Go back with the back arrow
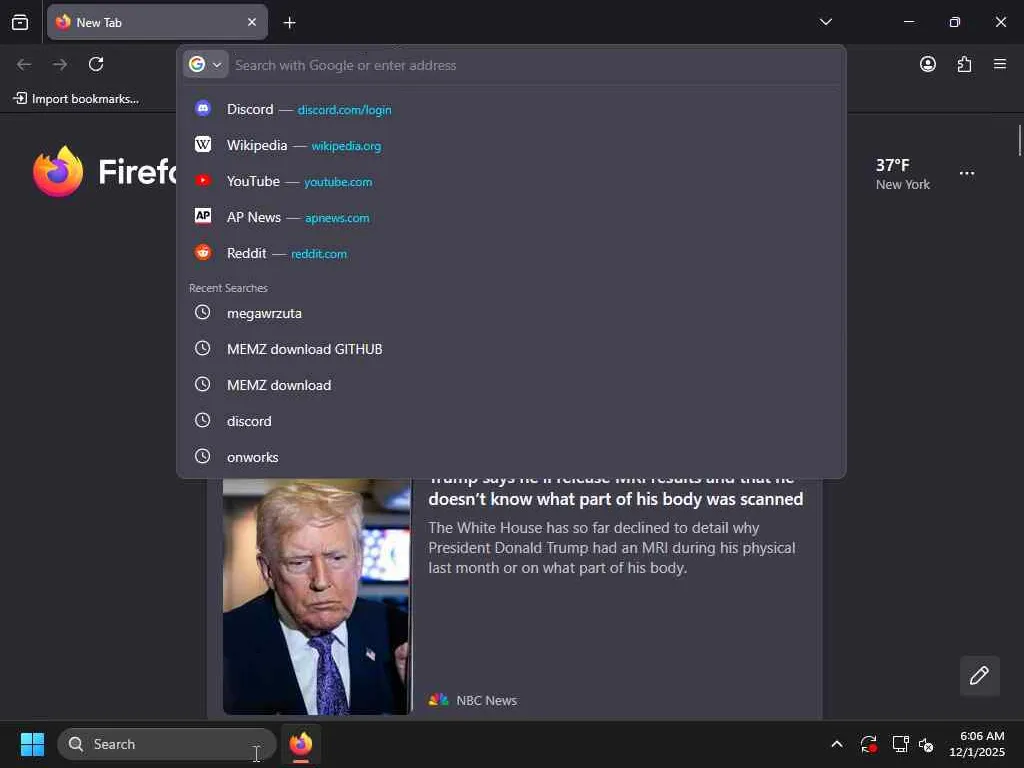 pos(24,64)
